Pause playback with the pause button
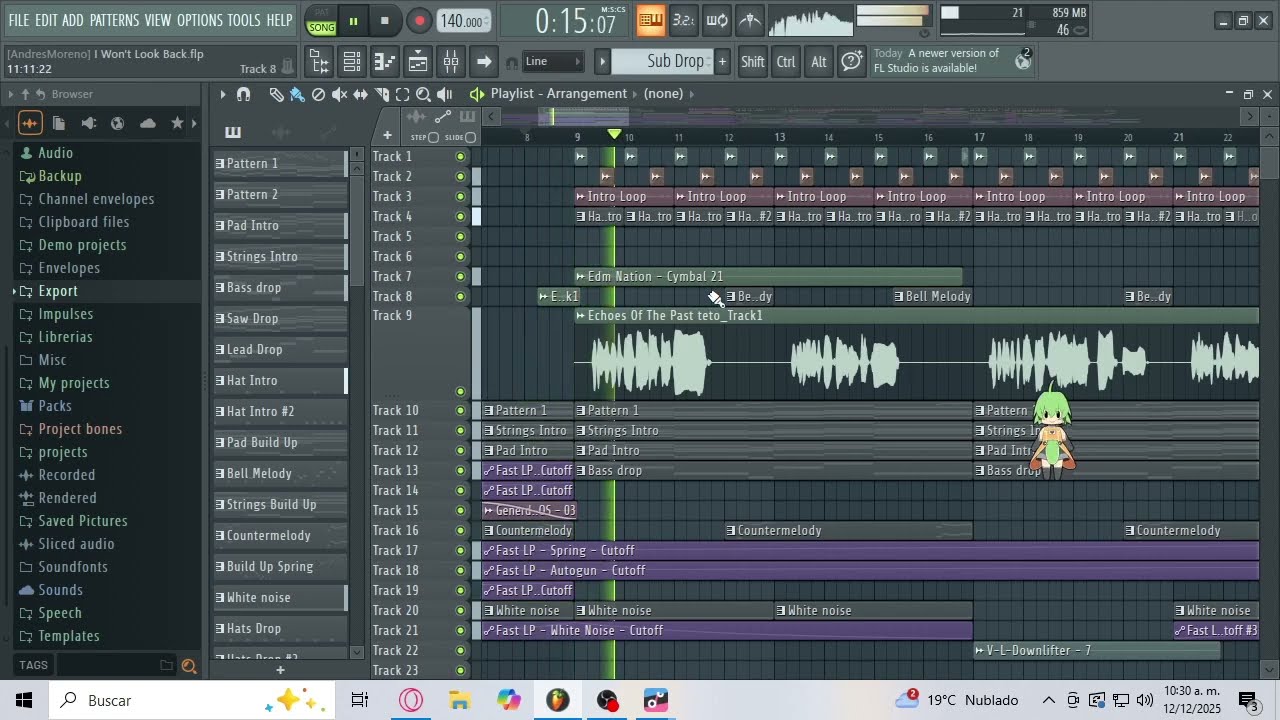Viewport: 1280px width, 720px height. [353, 21]
